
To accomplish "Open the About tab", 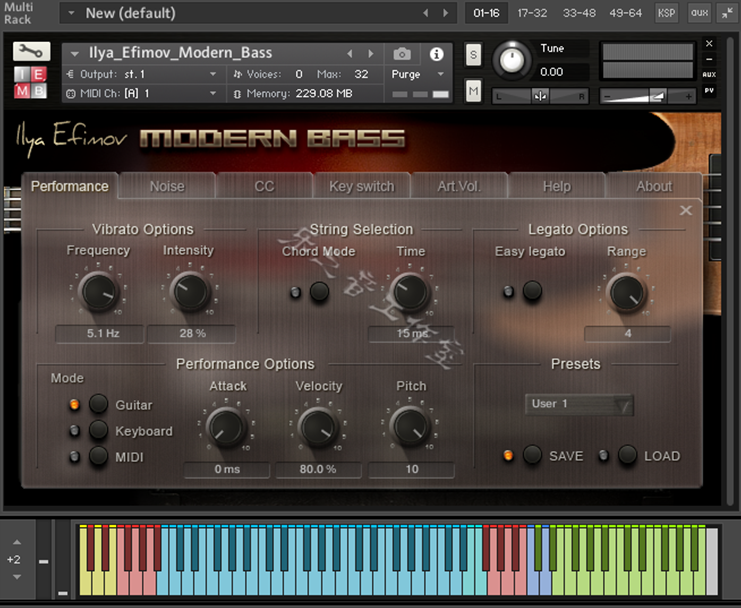I will coord(654,187).
